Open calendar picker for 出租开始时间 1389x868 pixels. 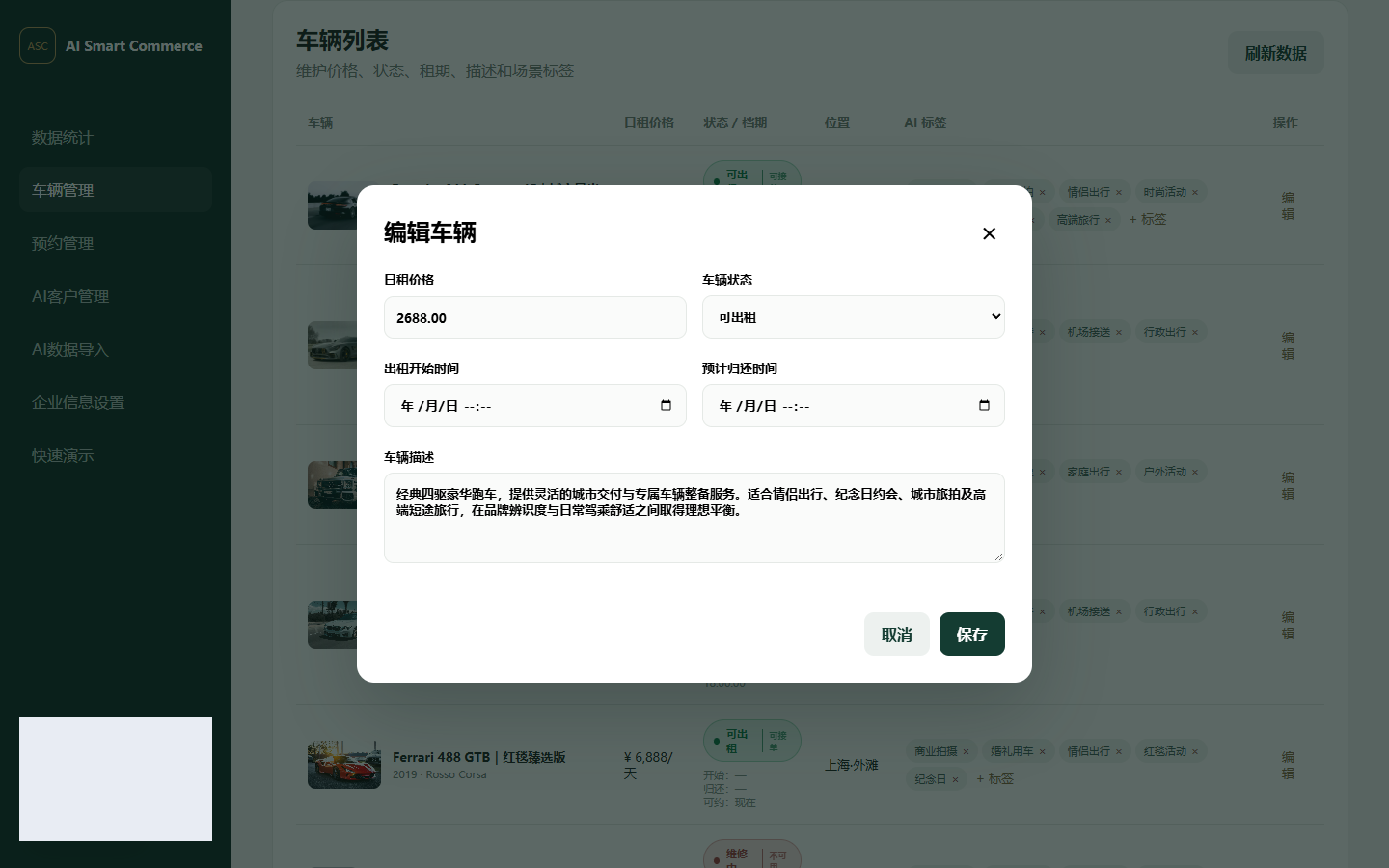666,406
